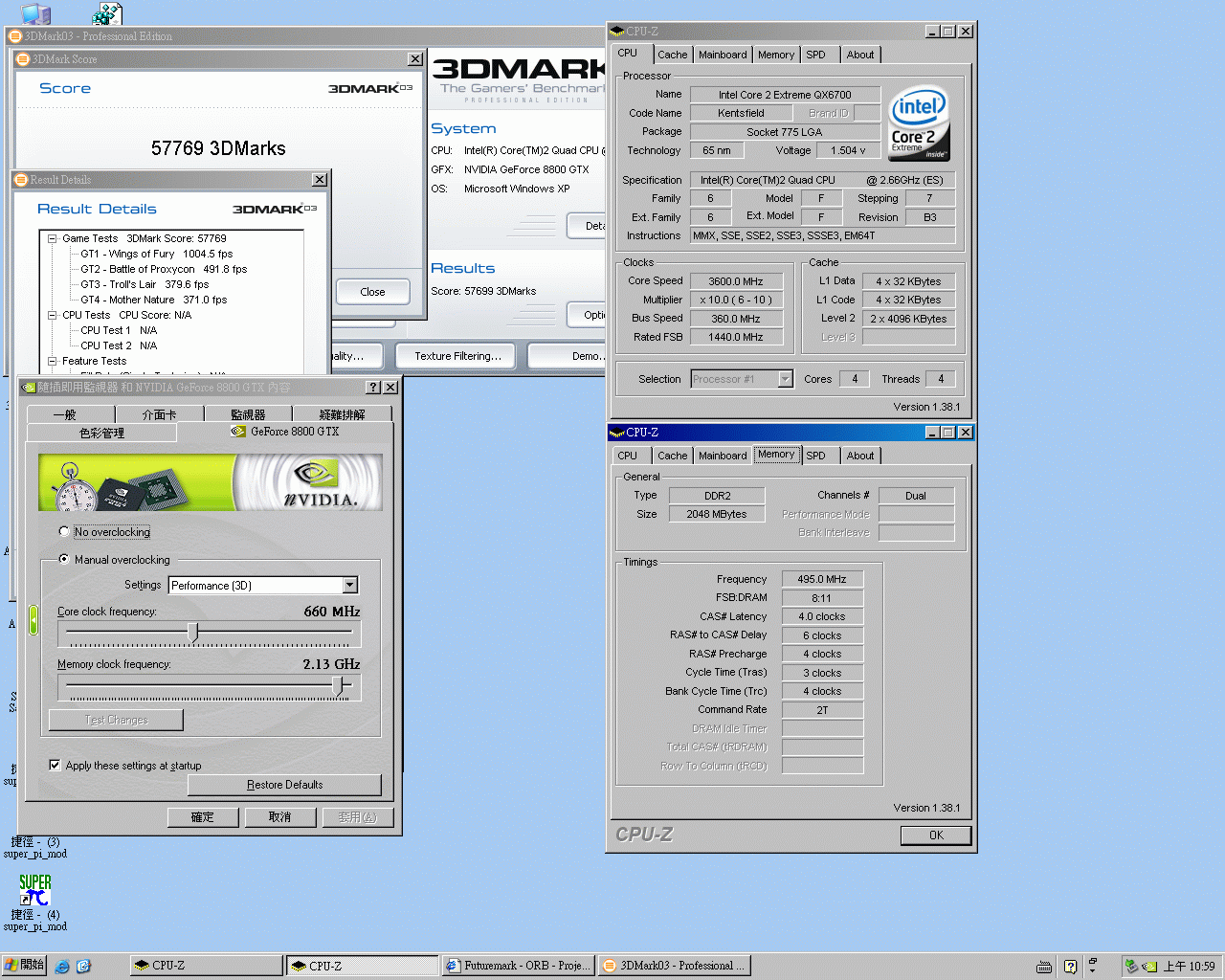Click OK button in CPU-Z memory window

click(x=936, y=835)
